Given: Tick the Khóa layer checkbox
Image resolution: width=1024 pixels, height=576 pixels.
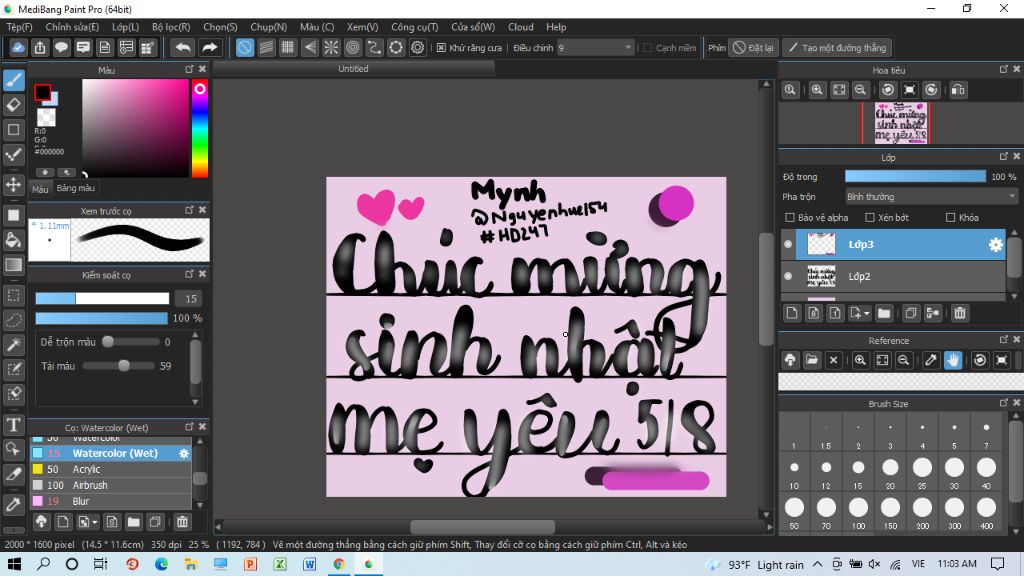Looking at the screenshot, I should [951, 217].
